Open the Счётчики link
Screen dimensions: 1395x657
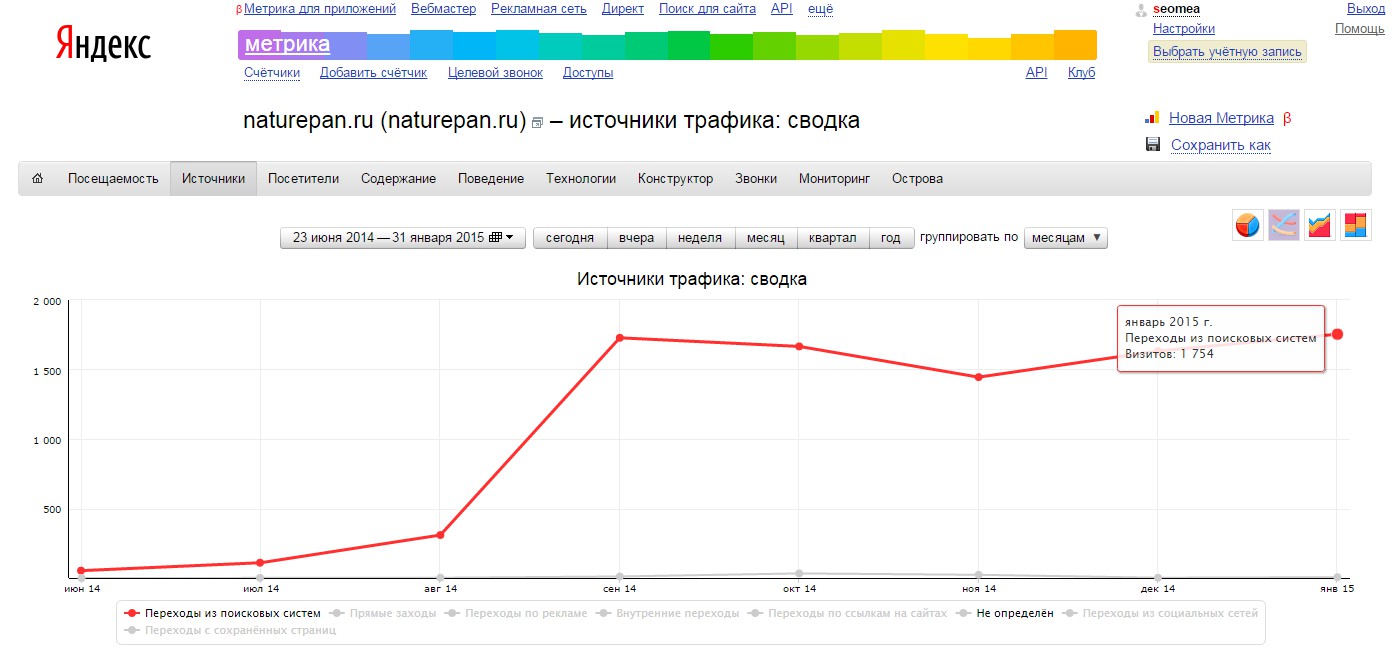point(272,73)
